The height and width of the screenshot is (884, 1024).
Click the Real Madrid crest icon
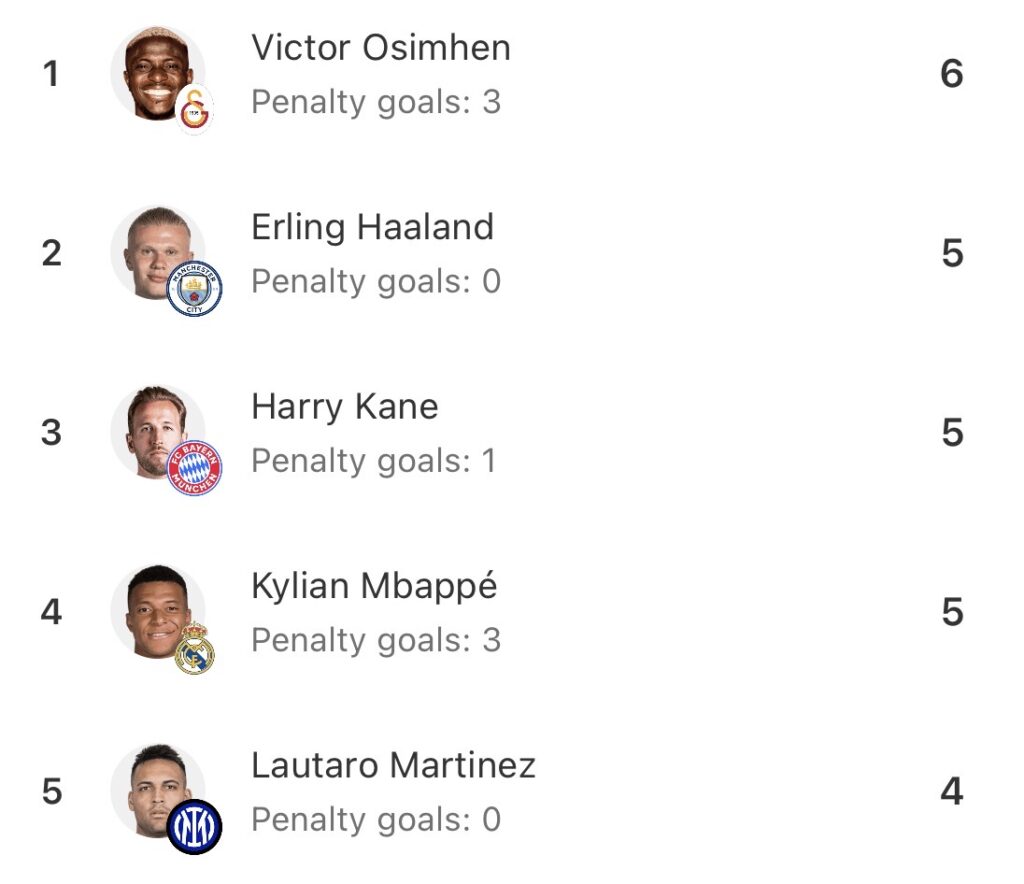coord(194,648)
